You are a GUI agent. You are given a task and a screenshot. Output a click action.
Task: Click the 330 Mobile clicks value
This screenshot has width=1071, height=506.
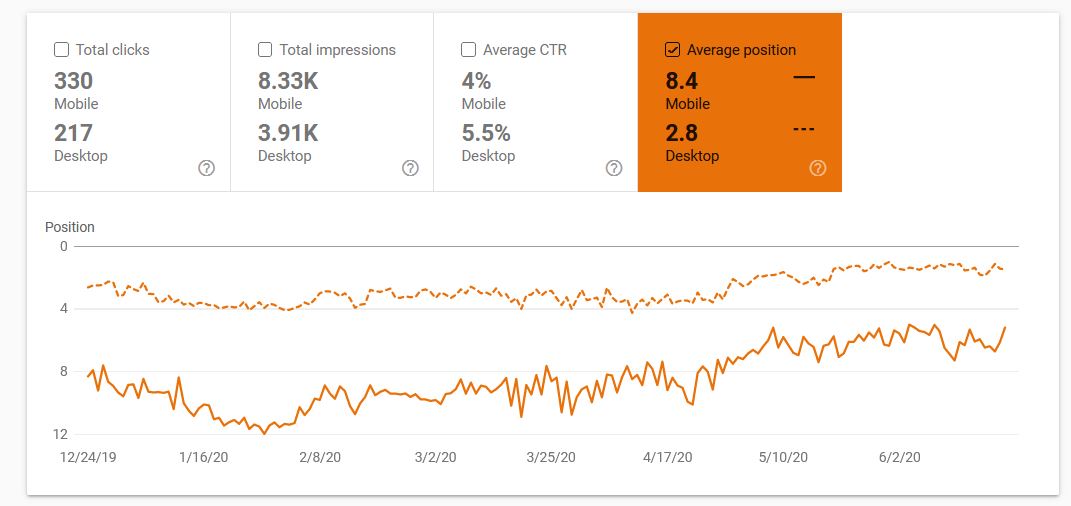tap(73, 81)
